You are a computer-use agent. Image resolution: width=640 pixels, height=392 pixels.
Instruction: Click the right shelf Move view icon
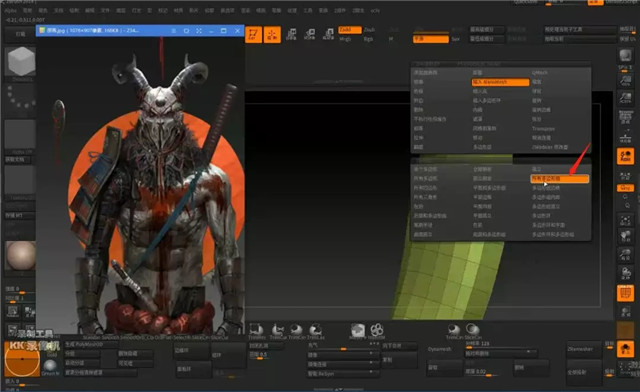[x=625, y=237]
